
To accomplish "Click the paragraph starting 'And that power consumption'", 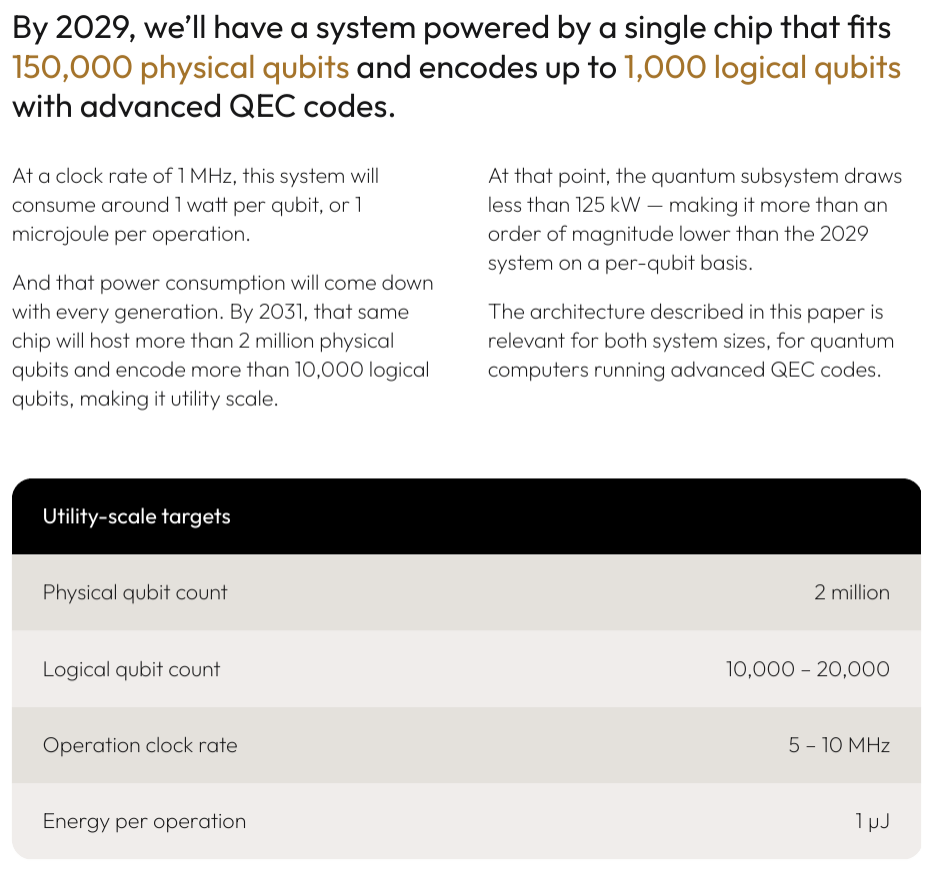I will [222, 341].
